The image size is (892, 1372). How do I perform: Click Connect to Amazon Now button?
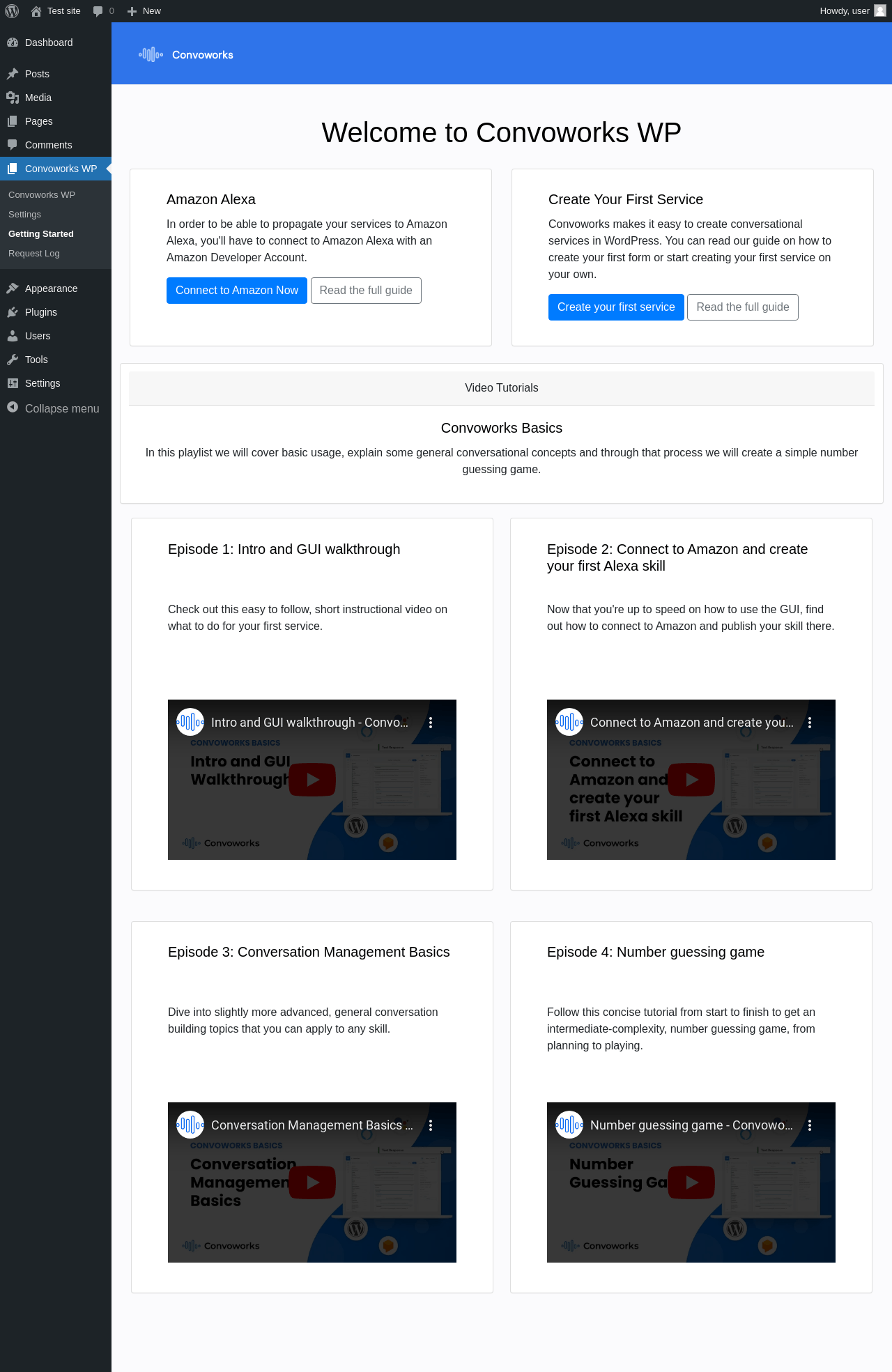click(x=237, y=291)
